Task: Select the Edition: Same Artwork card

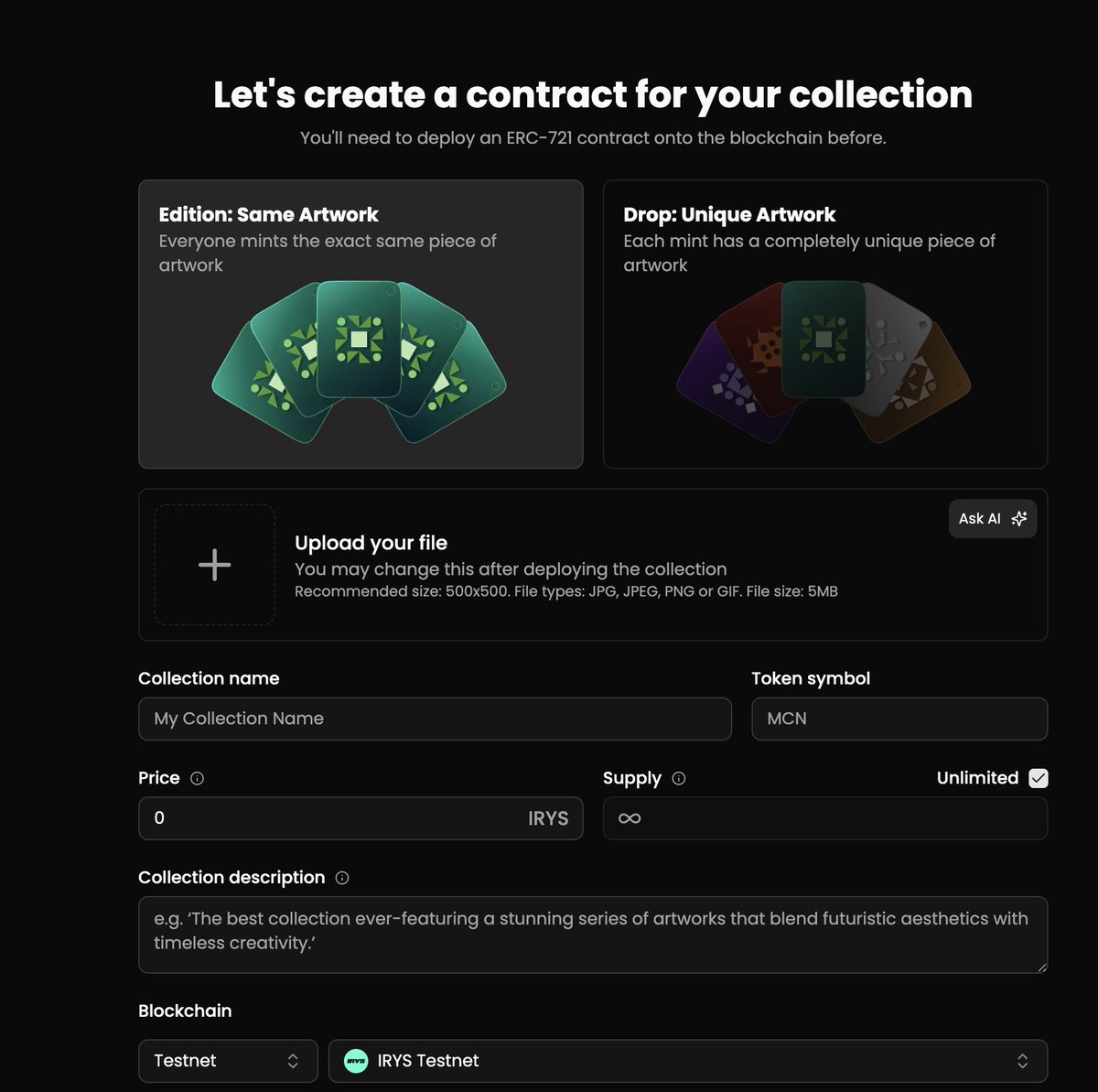Action: [x=361, y=324]
